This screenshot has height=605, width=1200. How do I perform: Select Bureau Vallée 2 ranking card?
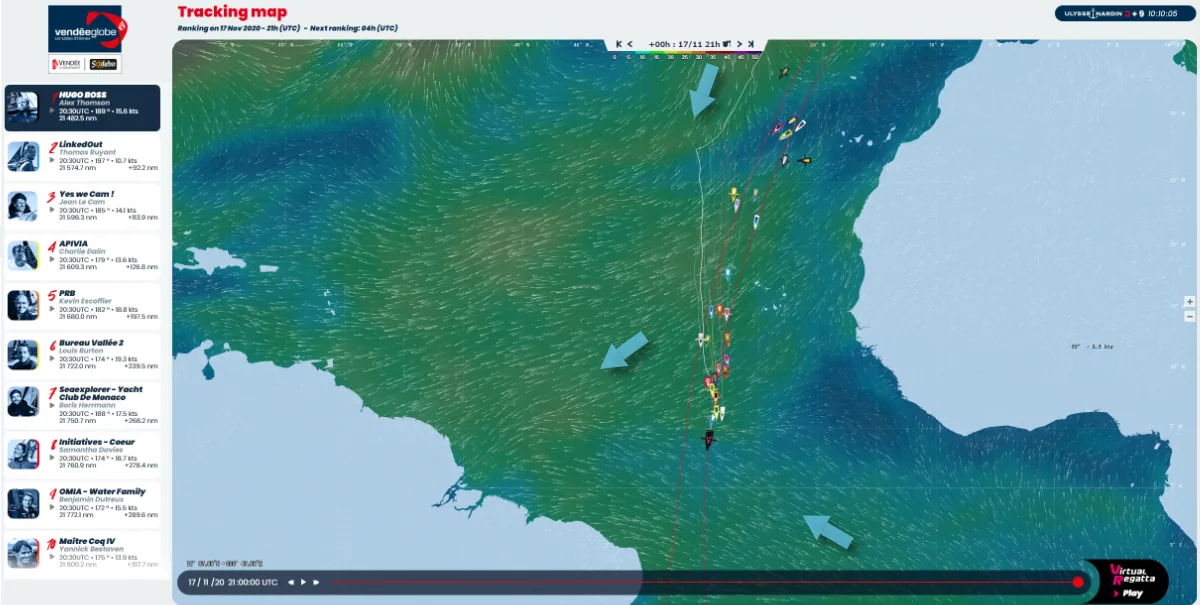[x=81, y=355]
